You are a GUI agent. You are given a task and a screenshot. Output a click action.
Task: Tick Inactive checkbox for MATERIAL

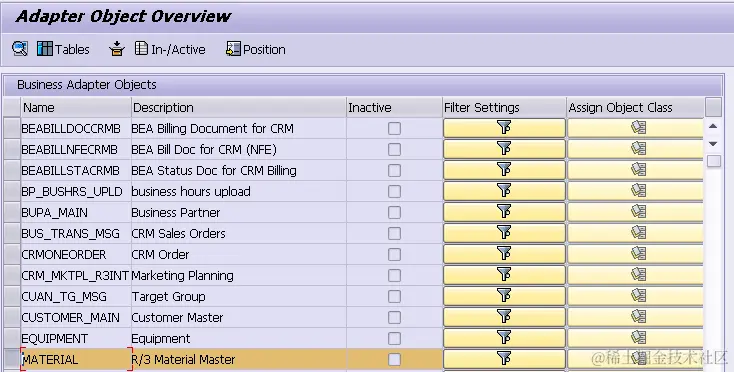point(394,360)
